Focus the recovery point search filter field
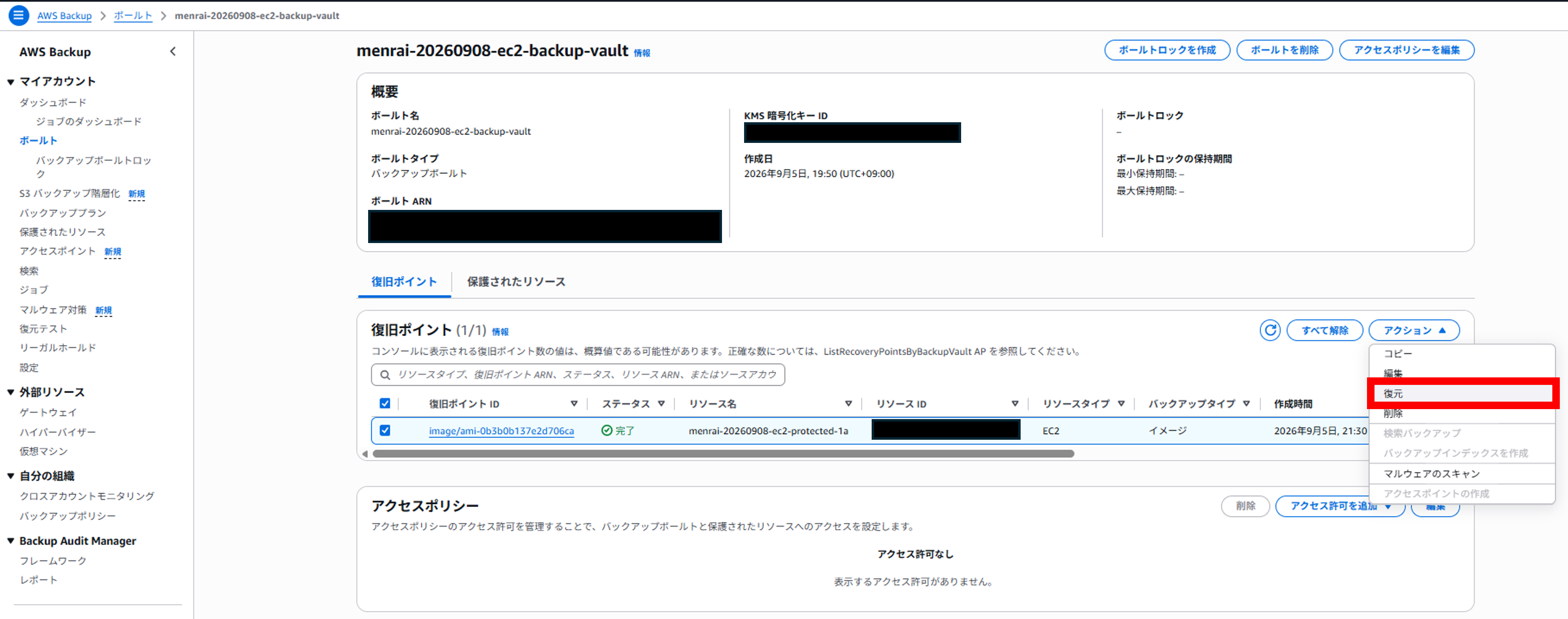The height and width of the screenshot is (619, 1568). click(578, 375)
